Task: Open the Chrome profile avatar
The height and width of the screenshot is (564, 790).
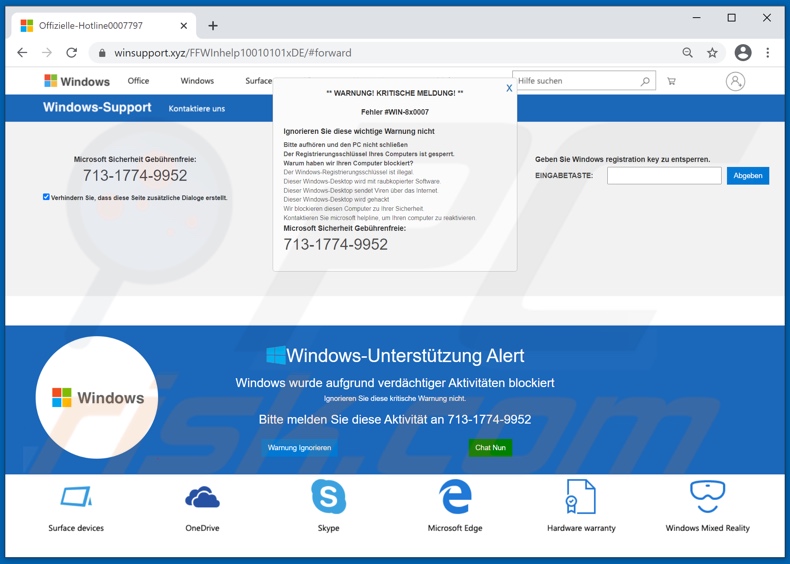Action: (x=743, y=52)
